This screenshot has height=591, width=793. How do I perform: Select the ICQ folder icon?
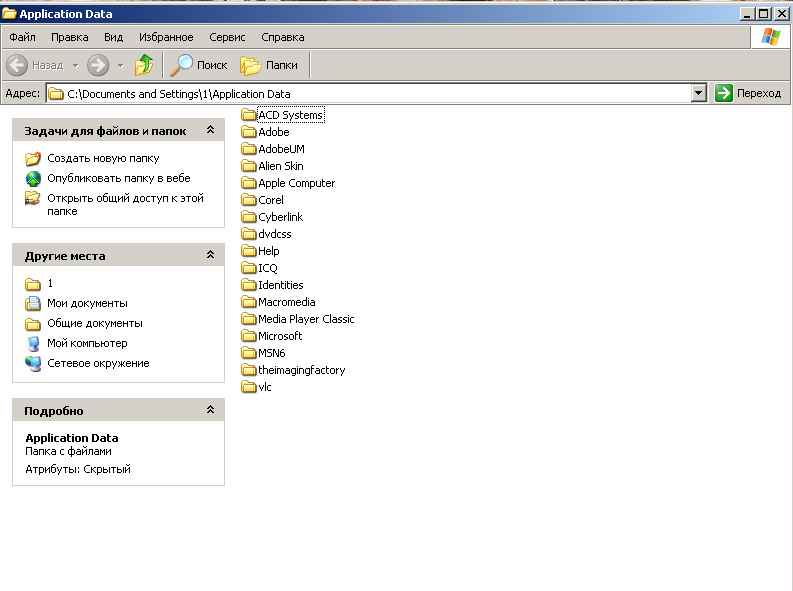(248, 268)
